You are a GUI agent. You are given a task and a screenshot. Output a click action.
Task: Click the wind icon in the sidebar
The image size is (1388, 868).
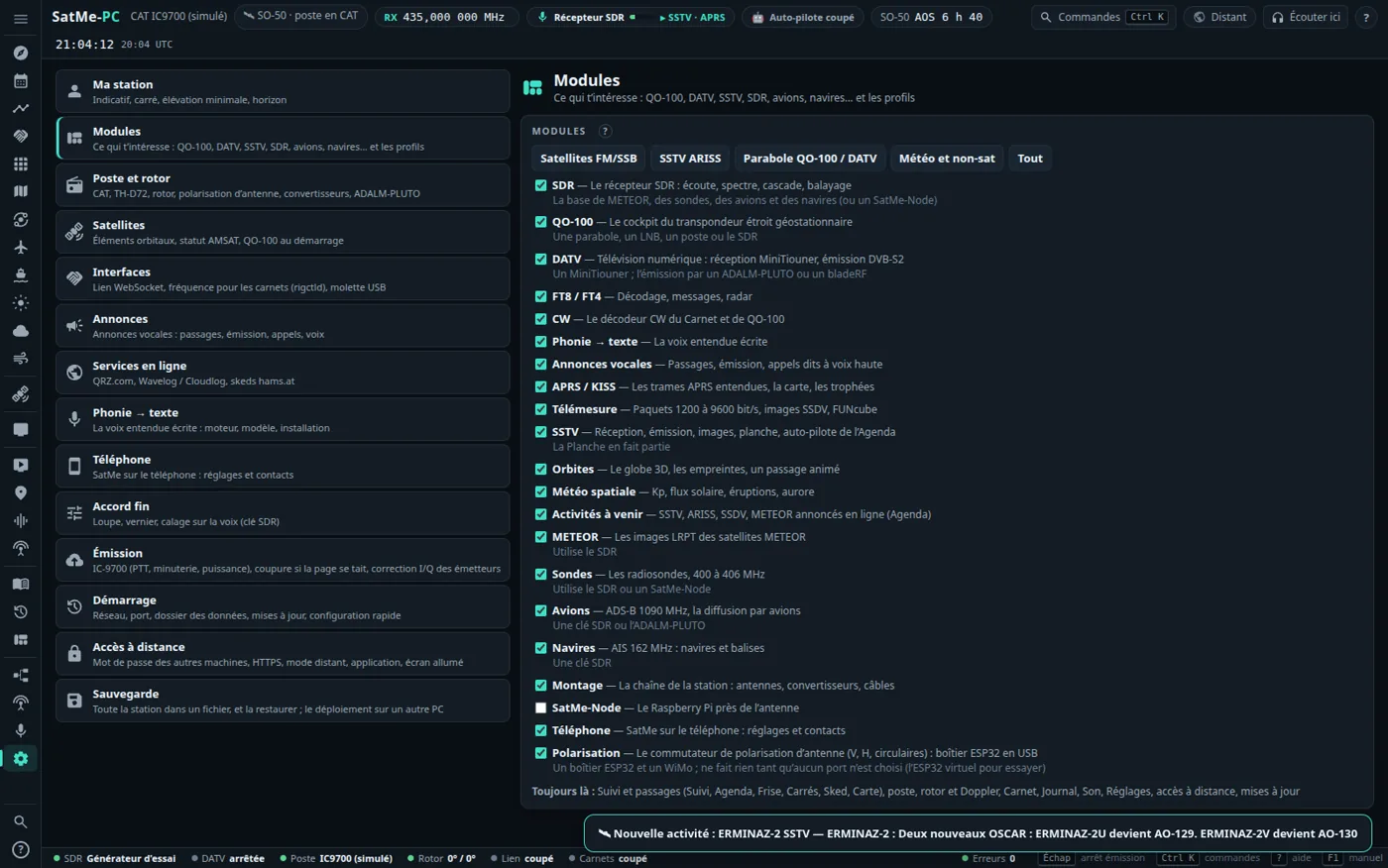point(20,358)
